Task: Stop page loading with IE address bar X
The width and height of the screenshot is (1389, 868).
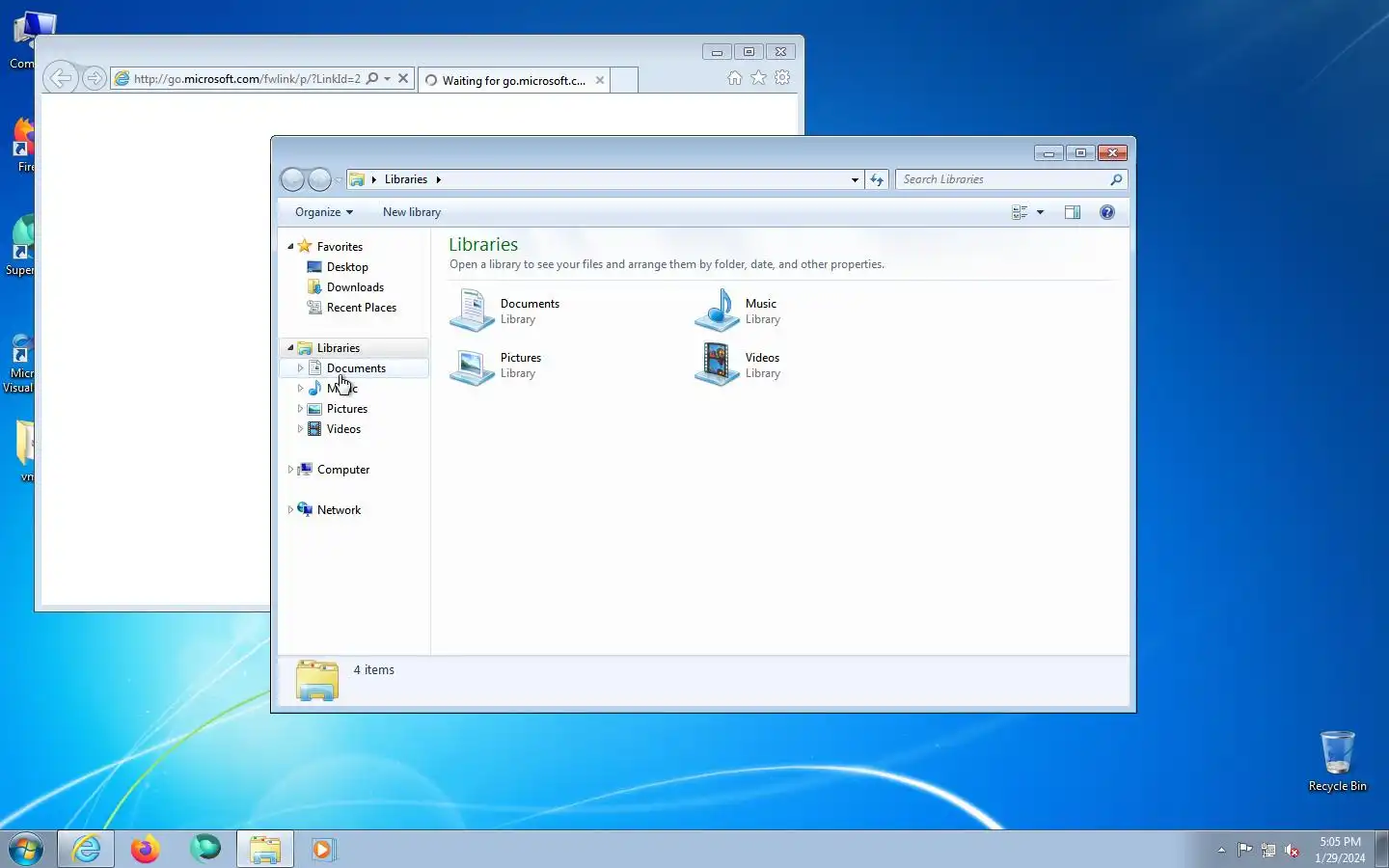Action: pos(403,79)
